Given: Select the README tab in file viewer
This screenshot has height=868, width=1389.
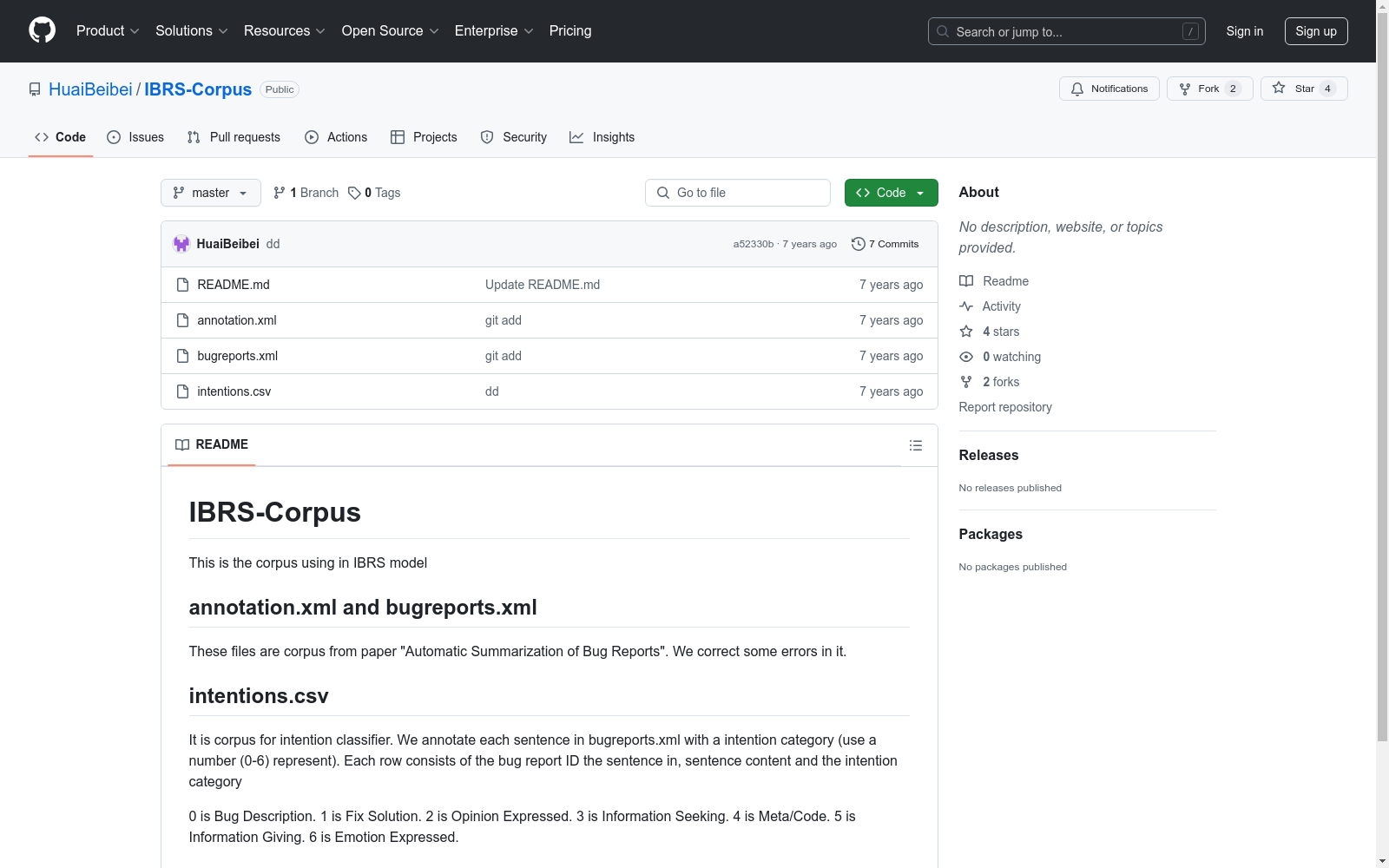Looking at the screenshot, I should [212, 444].
